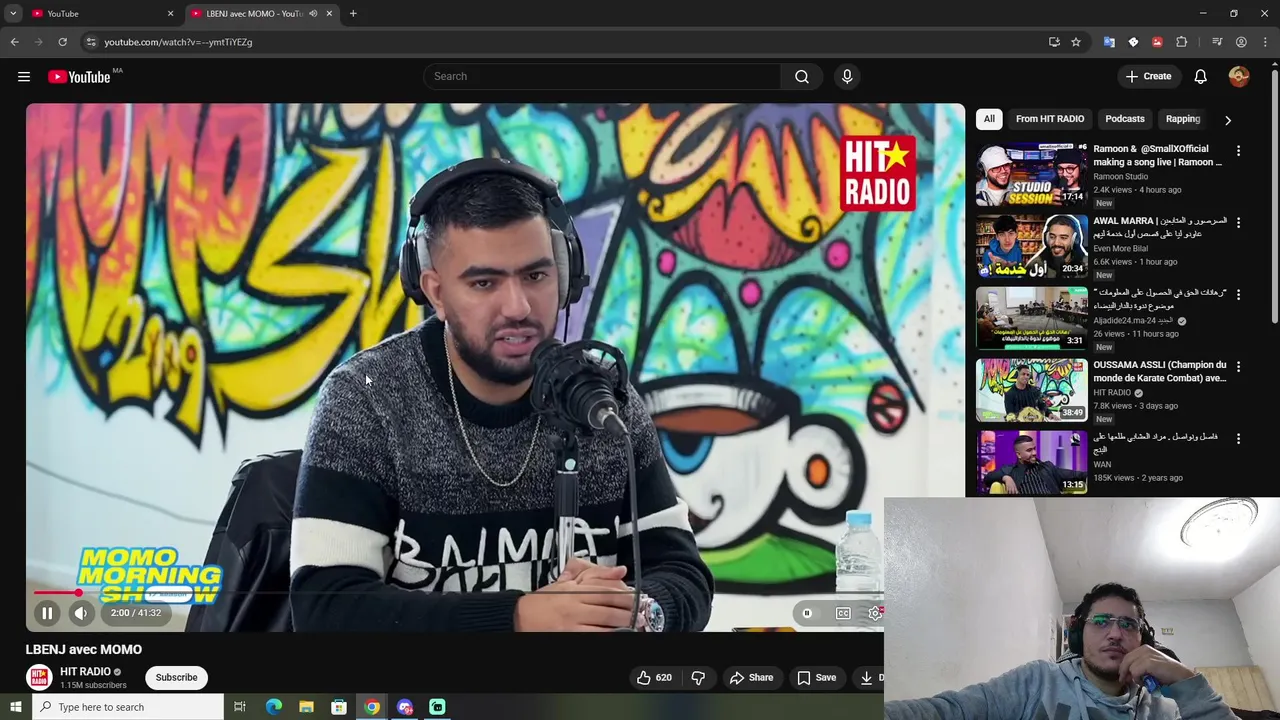The image size is (1280, 720).
Task: Open the media controls icon in toolbar
Action: [1217, 42]
